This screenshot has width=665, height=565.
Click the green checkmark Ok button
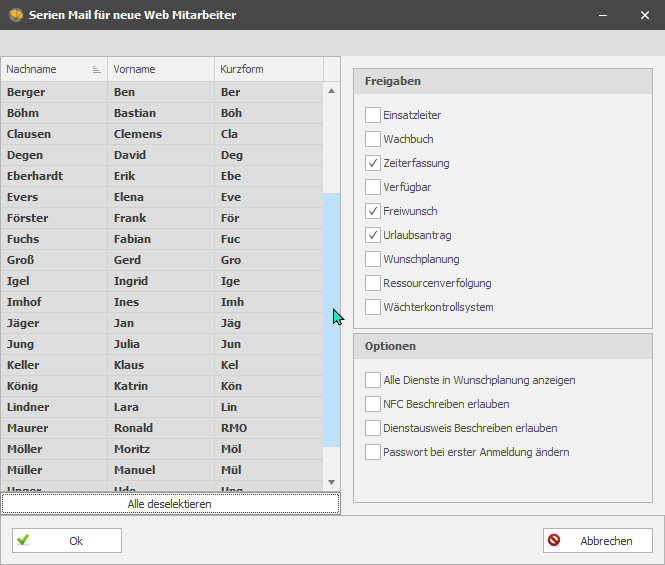67,541
